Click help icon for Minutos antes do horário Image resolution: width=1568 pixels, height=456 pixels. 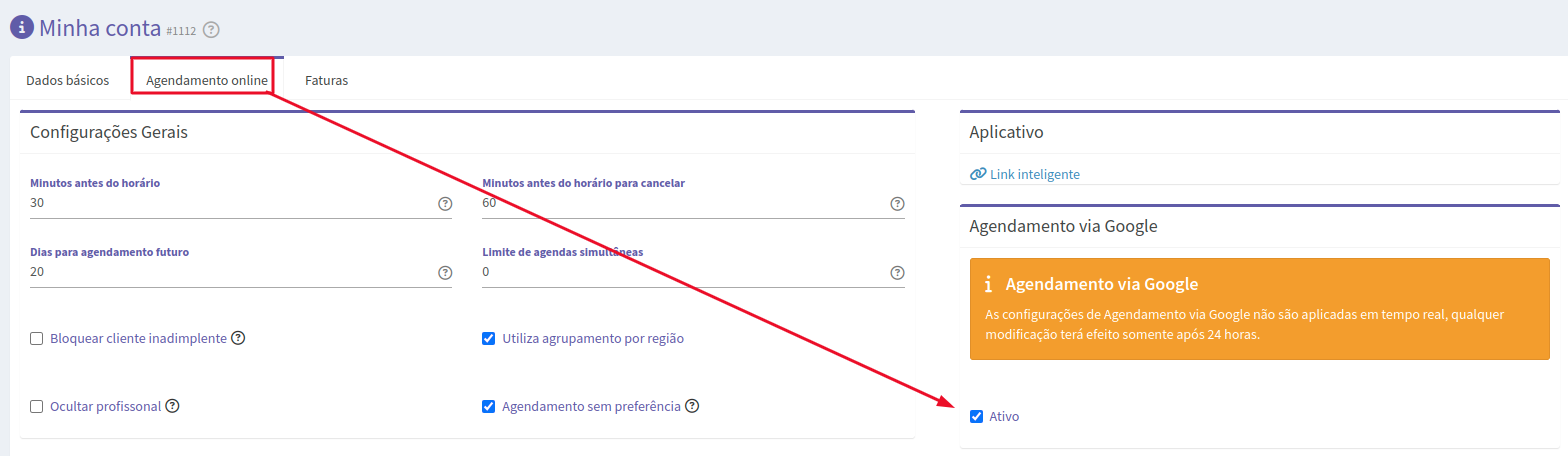pos(445,204)
